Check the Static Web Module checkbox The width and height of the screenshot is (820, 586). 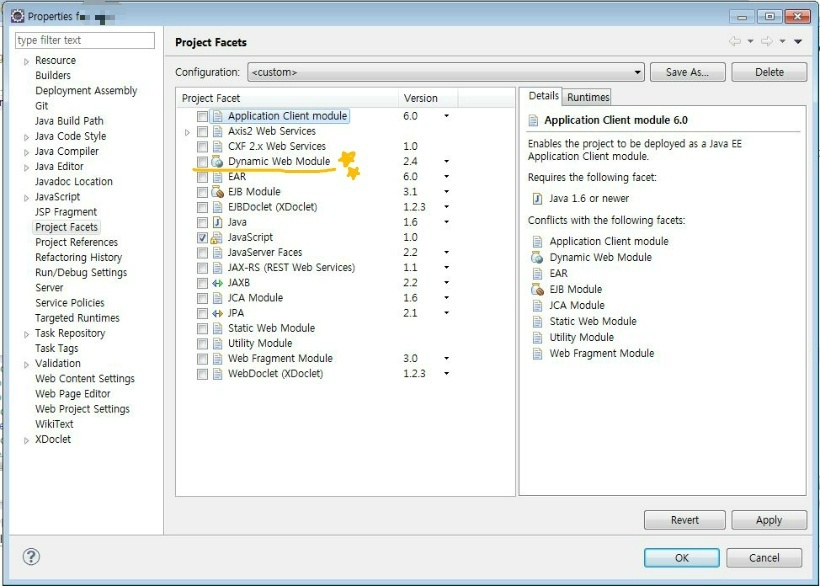[x=202, y=329]
